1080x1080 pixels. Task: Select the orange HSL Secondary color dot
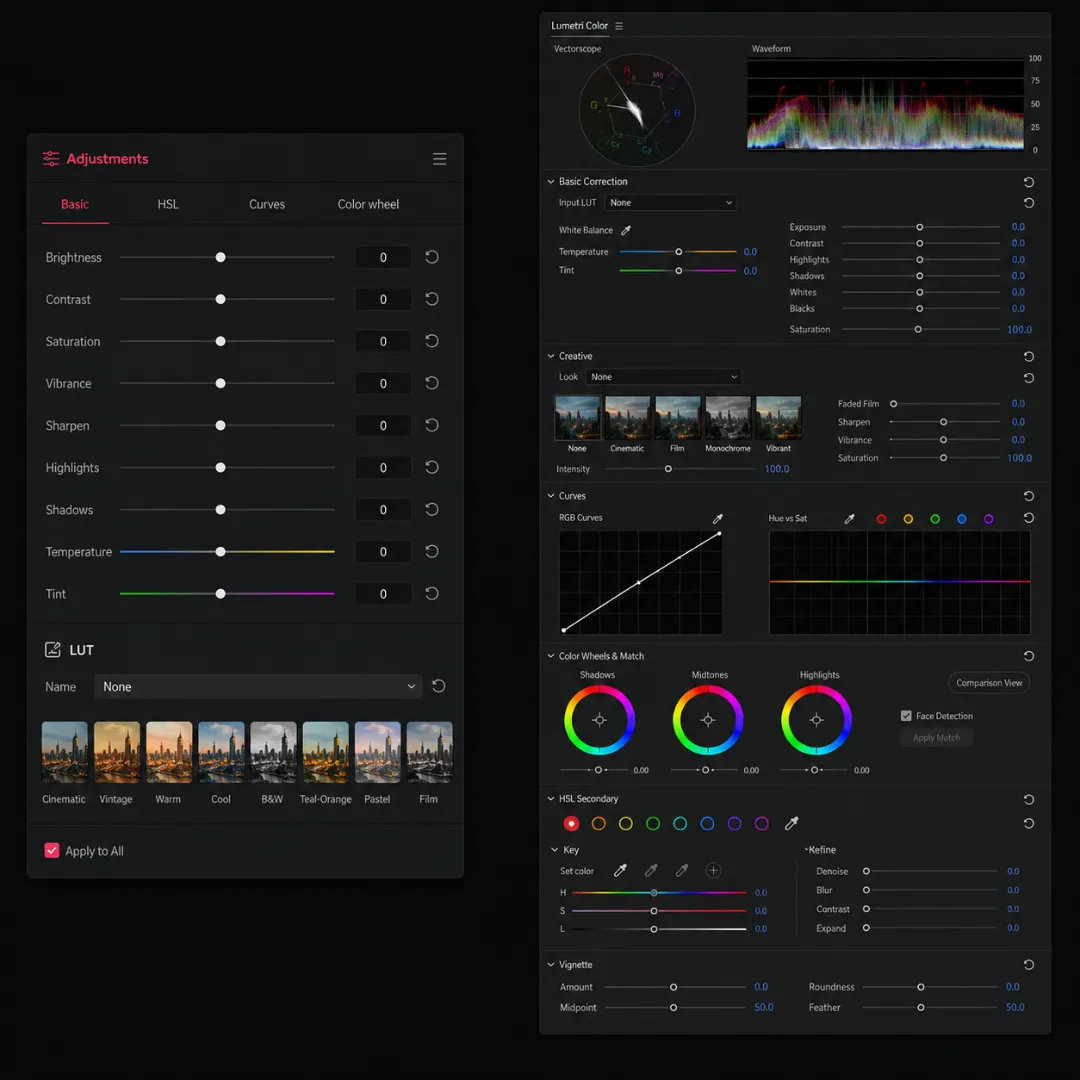(x=599, y=823)
